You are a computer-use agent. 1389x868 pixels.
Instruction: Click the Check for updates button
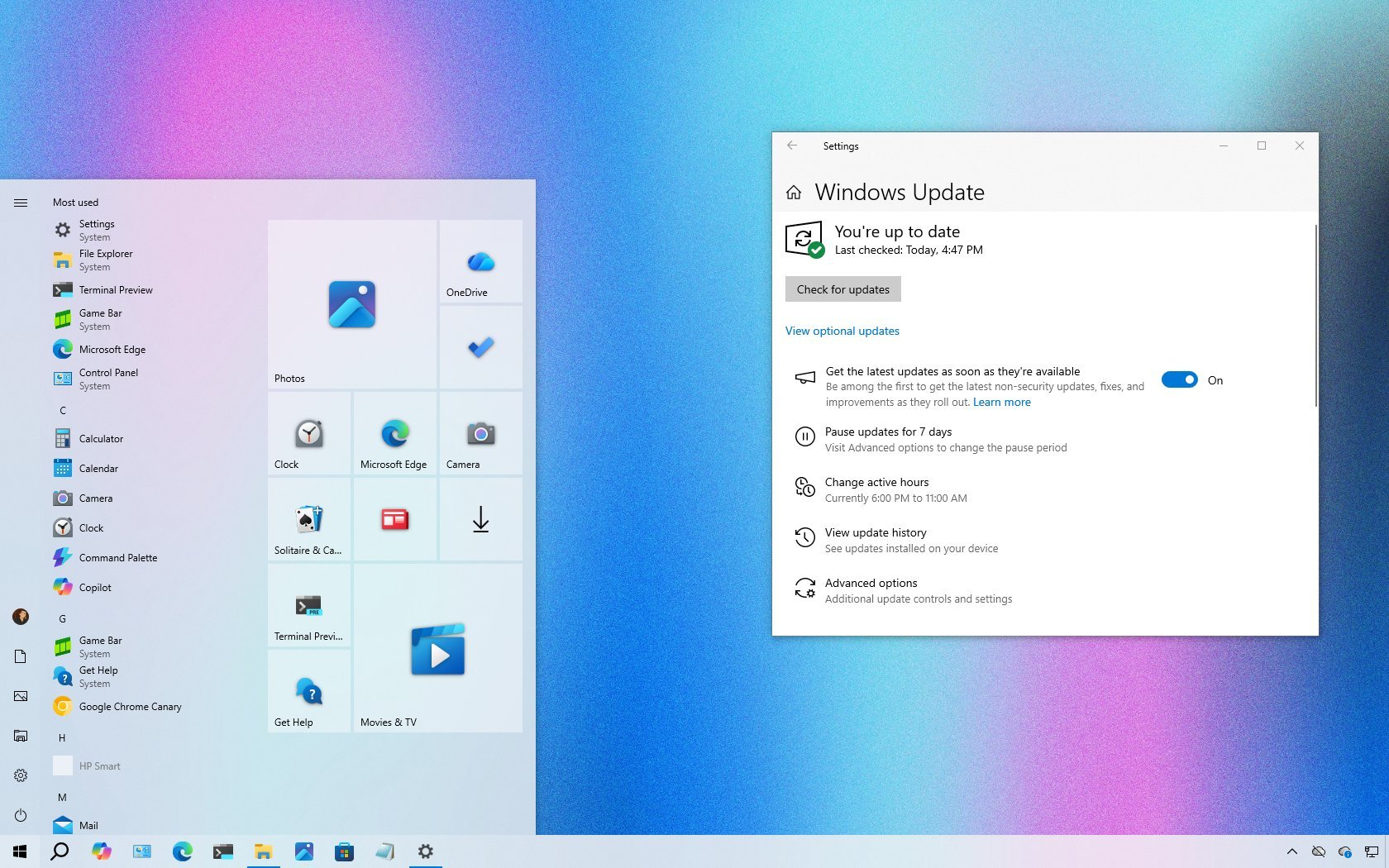point(842,289)
